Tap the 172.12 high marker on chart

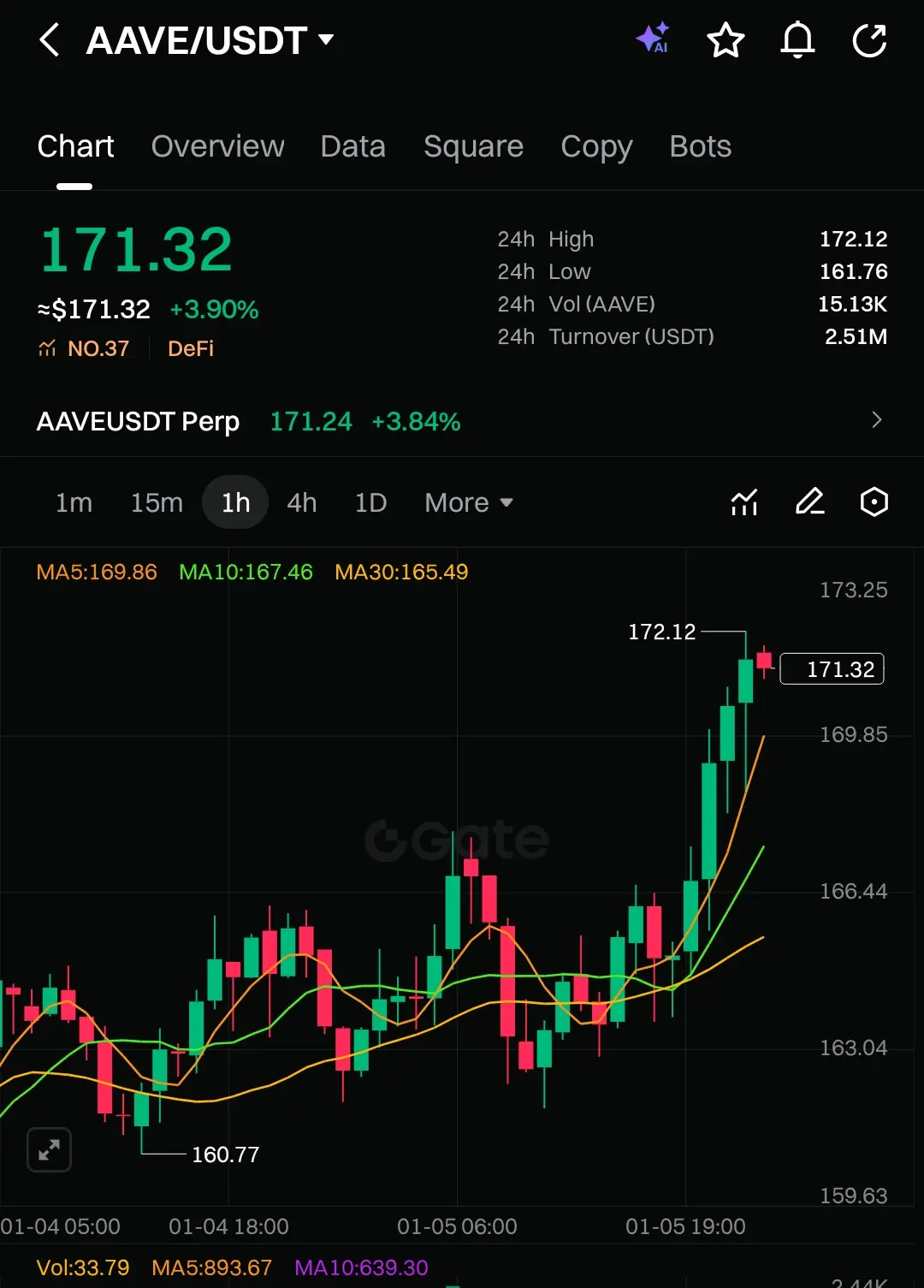click(x=661, y=632)
